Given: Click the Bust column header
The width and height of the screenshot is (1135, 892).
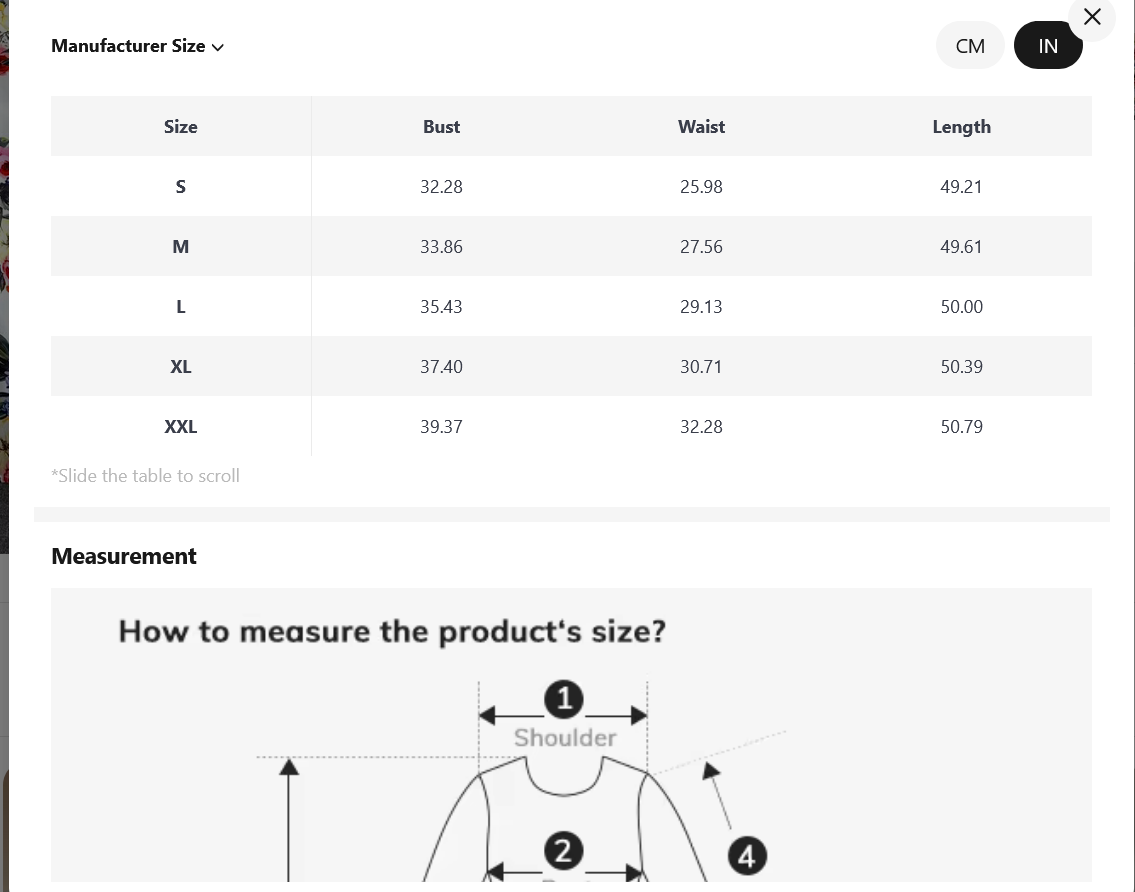Looking at the screenshot, I should tap(442, 127).
